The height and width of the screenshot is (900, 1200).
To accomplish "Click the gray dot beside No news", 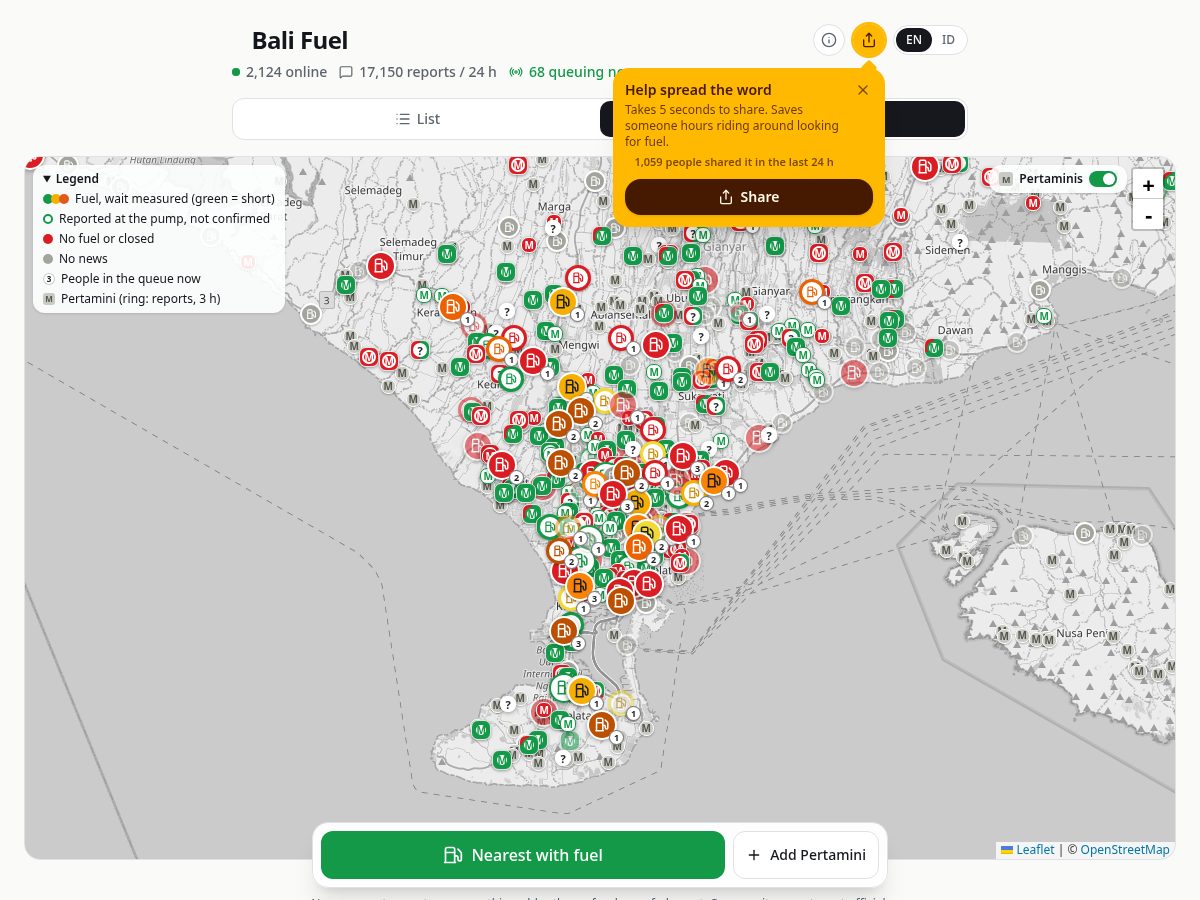I will pos(48,259).
